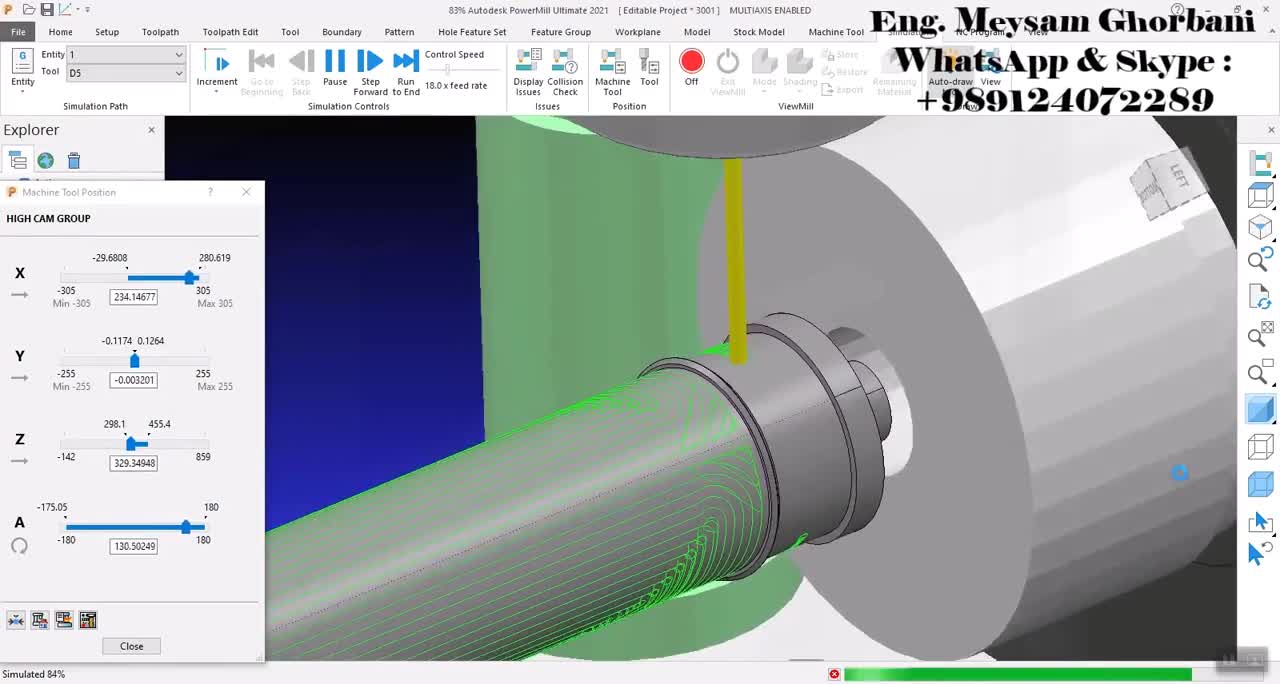The width and height of the screenshot is (1280, 684).
Task: Adjust the A axis rotation slider
Action: tap(185, 527)
